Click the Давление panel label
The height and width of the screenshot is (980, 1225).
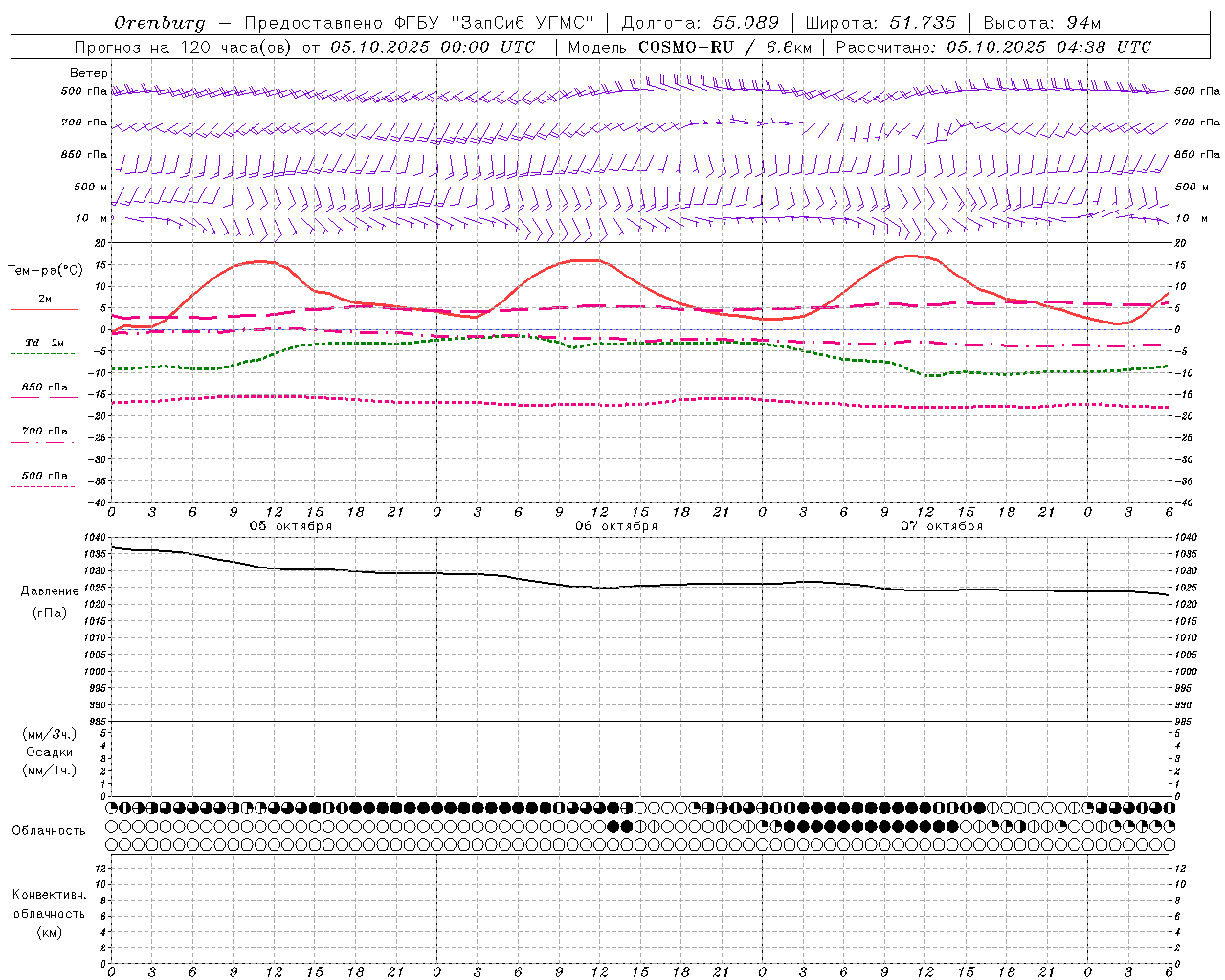click(50, 591)
